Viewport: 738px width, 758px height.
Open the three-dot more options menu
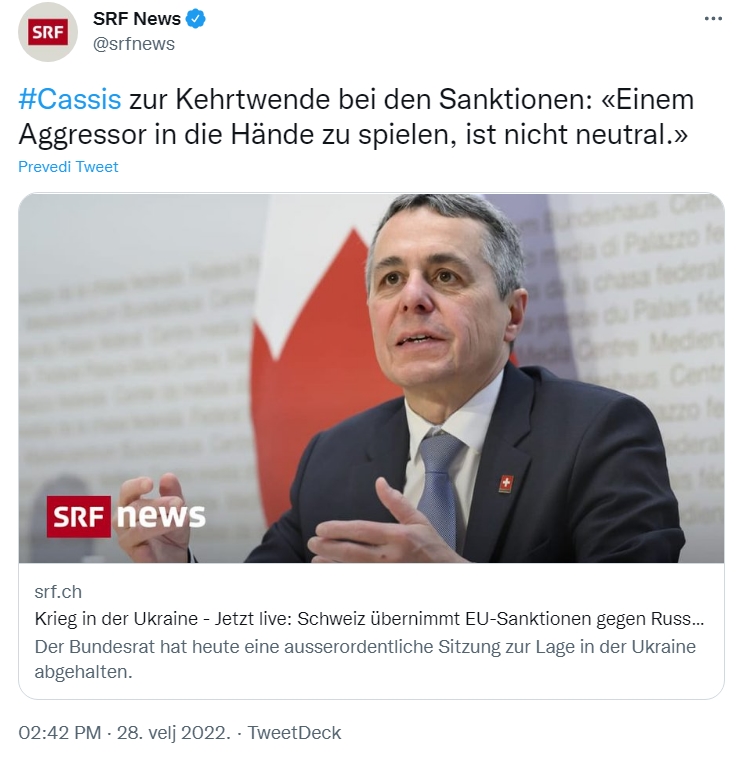713,19
